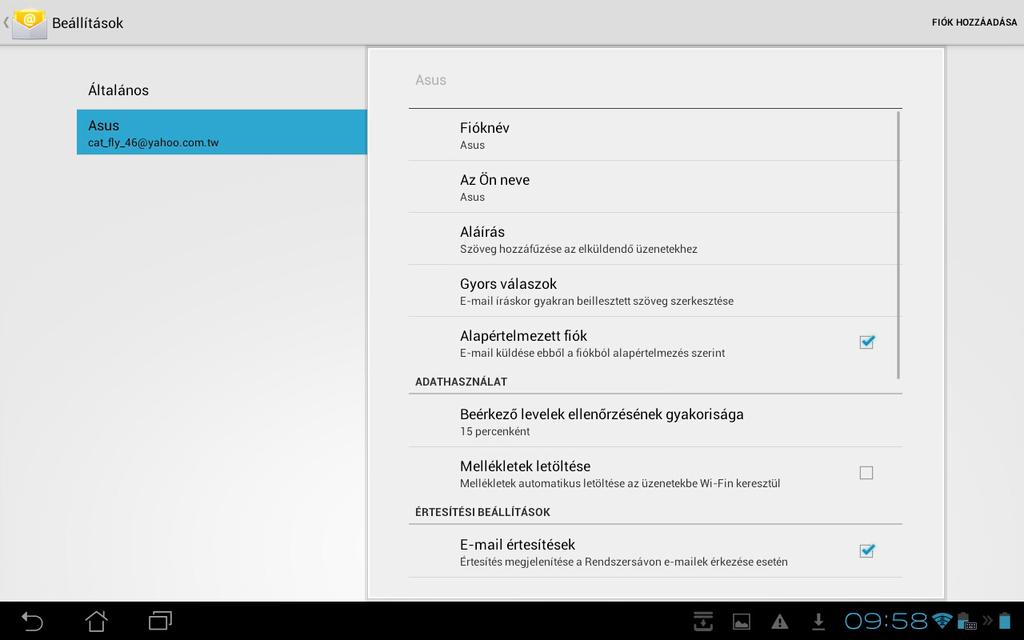Tap the dock keyboard battery icon
Viewport: 1024px width, 640px height.
tap(966, 620)
